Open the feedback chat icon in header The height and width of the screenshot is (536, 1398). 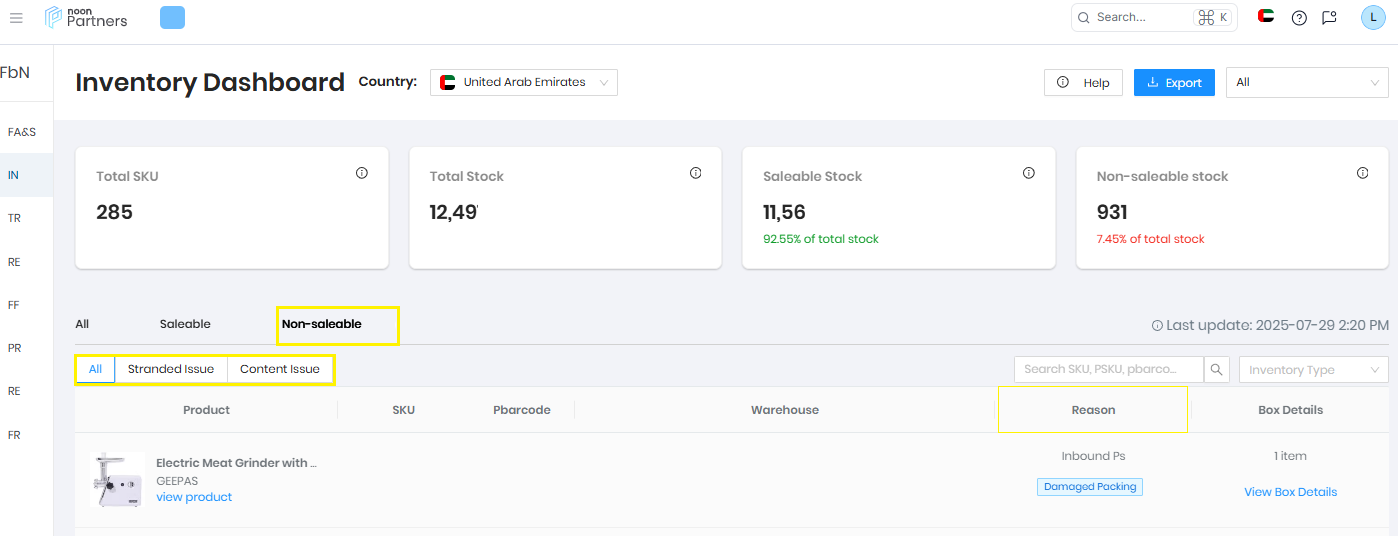click(1329, 17)
